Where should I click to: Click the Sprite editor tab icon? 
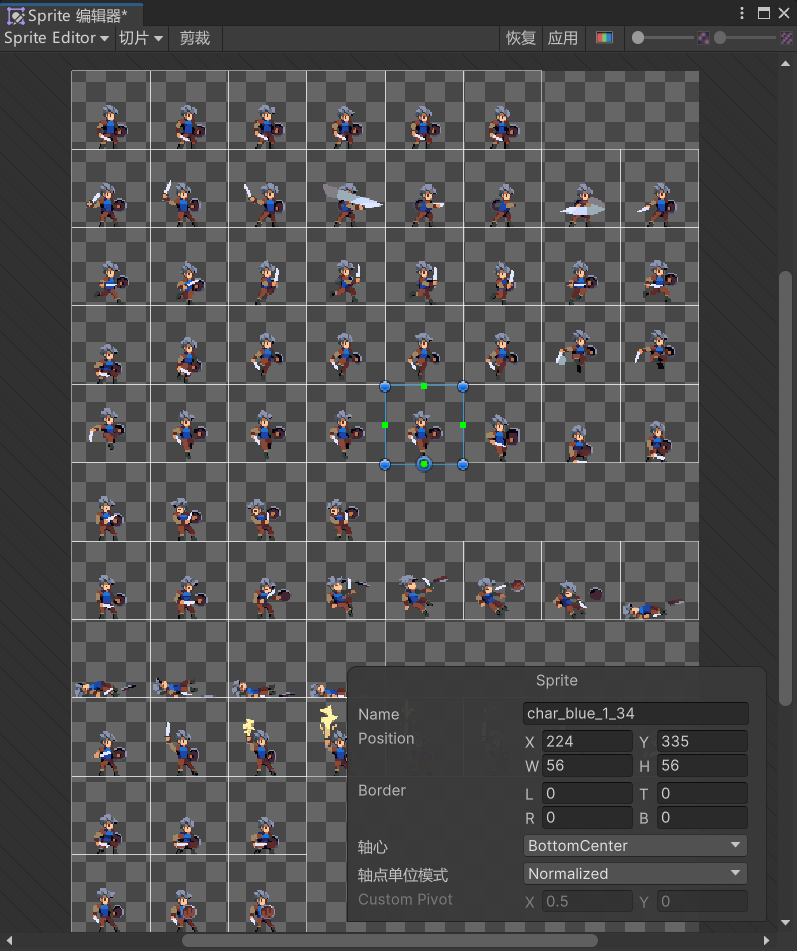16,16
